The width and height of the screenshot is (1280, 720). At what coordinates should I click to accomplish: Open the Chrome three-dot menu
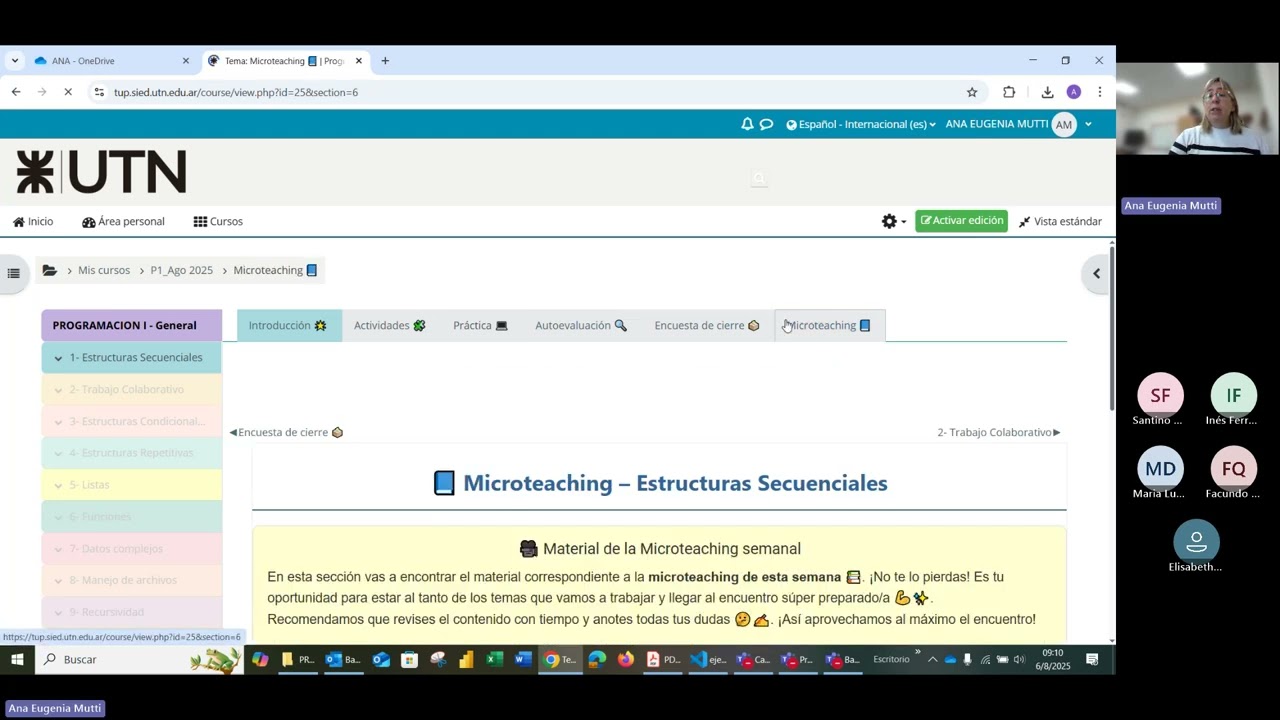[x=1100, y=92]
